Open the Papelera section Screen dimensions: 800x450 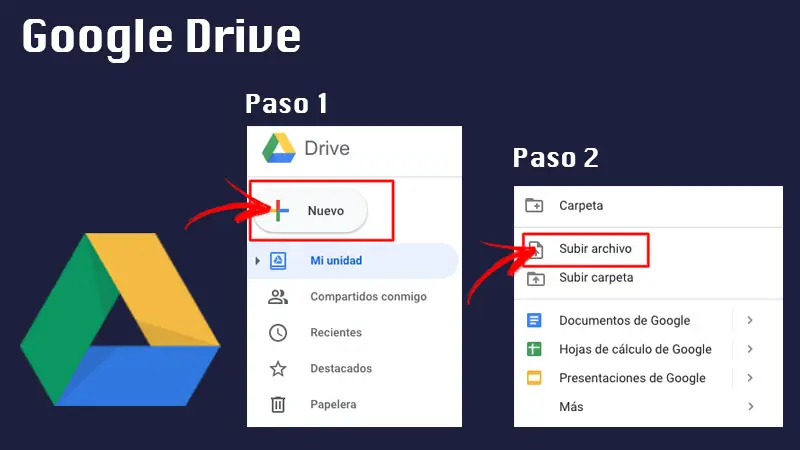pos(333,404)
